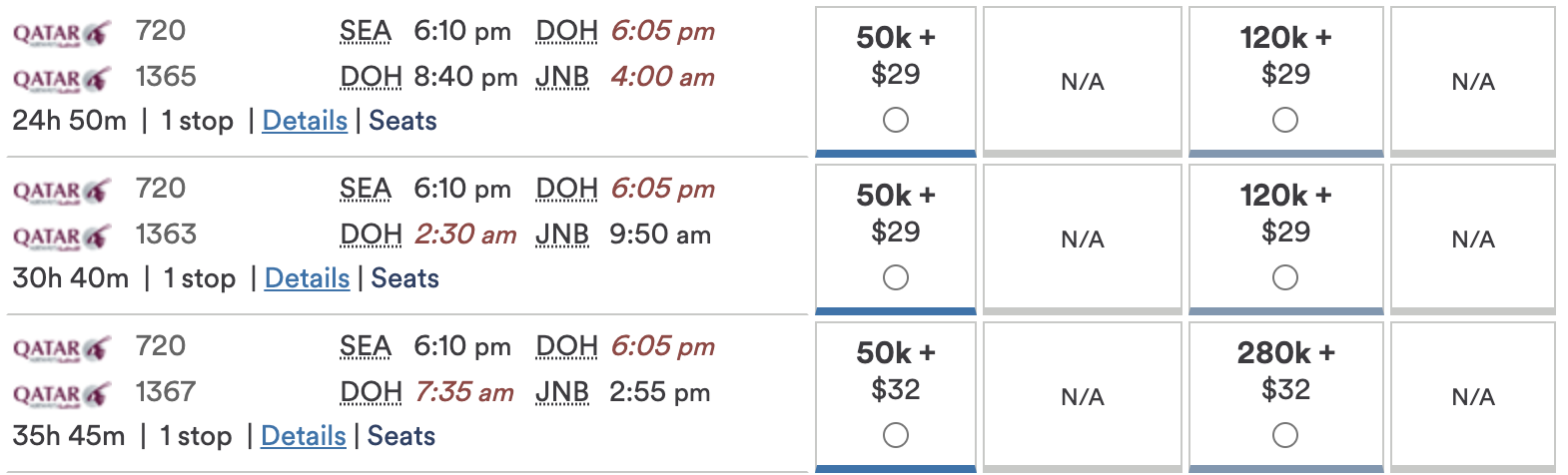This screenshot has height=475, width=1568.
Task: Select 120k + $29 fare for flight 1363
Action: [x=1285, y=277]
